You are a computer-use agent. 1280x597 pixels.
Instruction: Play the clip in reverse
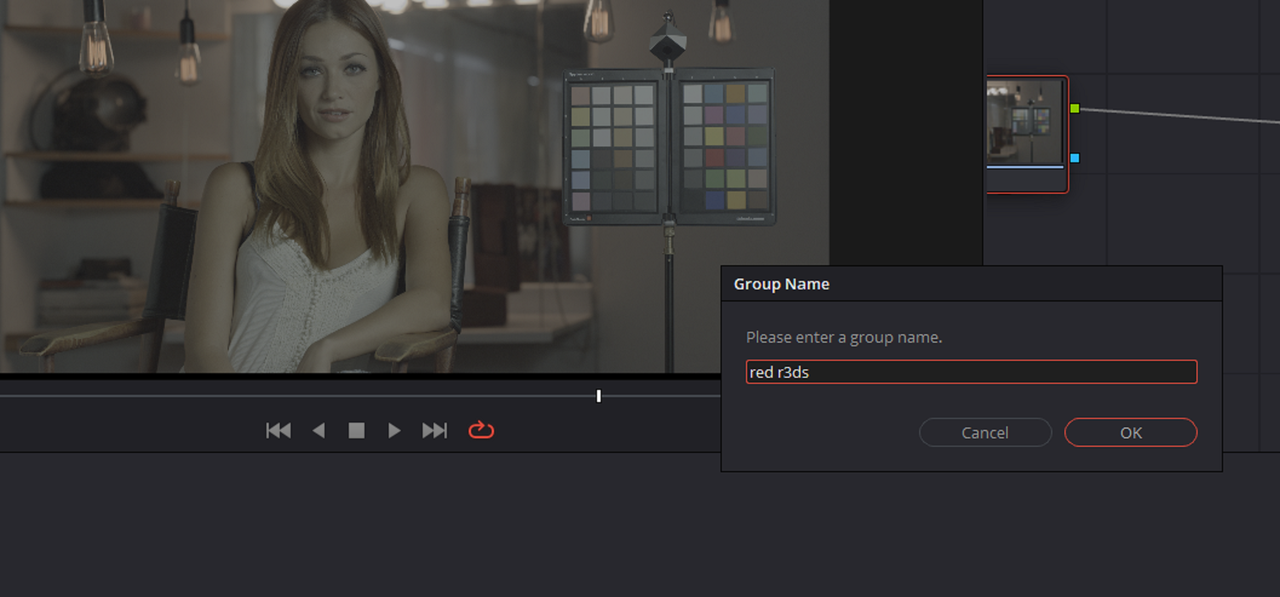[x=319, y=430]
